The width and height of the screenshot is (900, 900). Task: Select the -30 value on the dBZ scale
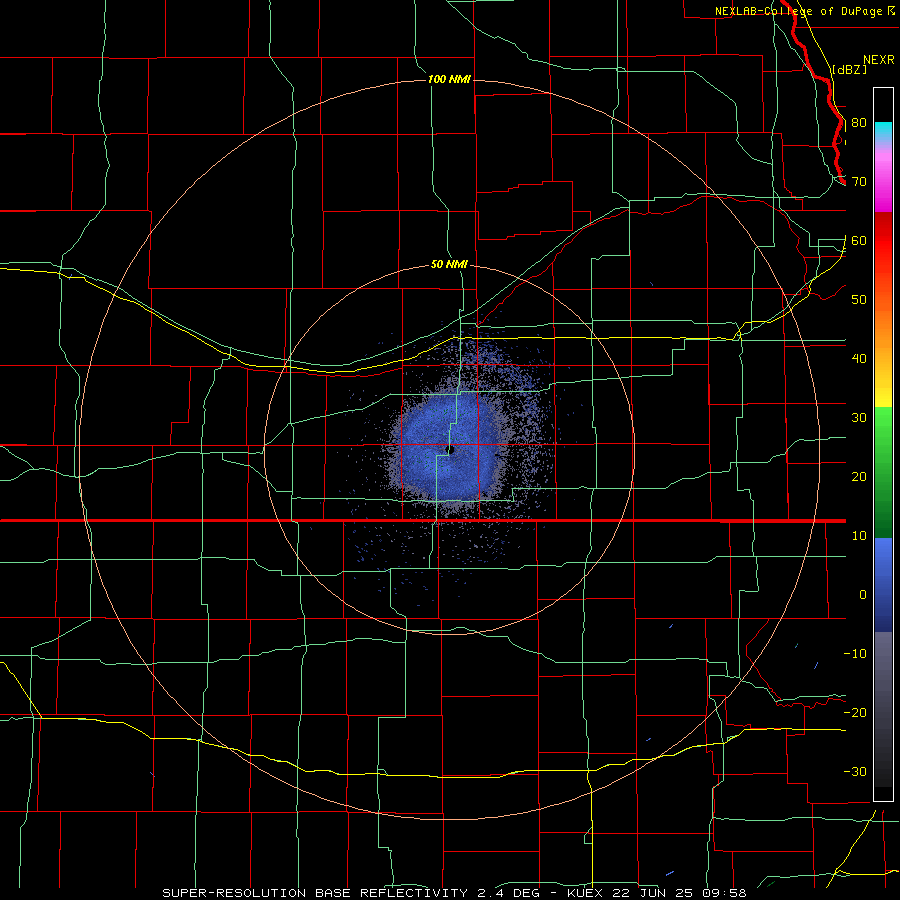coord(855,772)
